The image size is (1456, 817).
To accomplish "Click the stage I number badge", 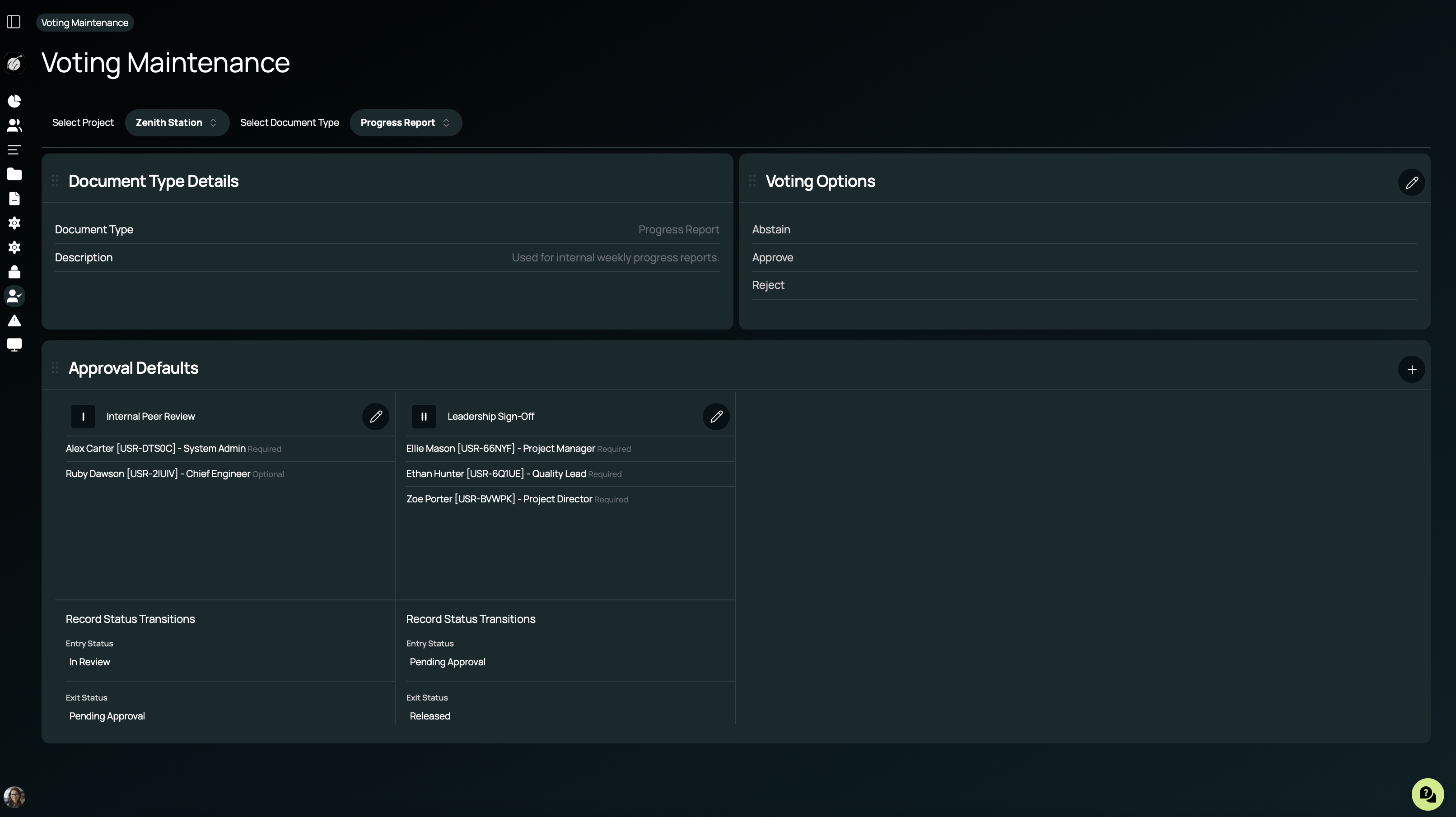I will coord(83,417).
